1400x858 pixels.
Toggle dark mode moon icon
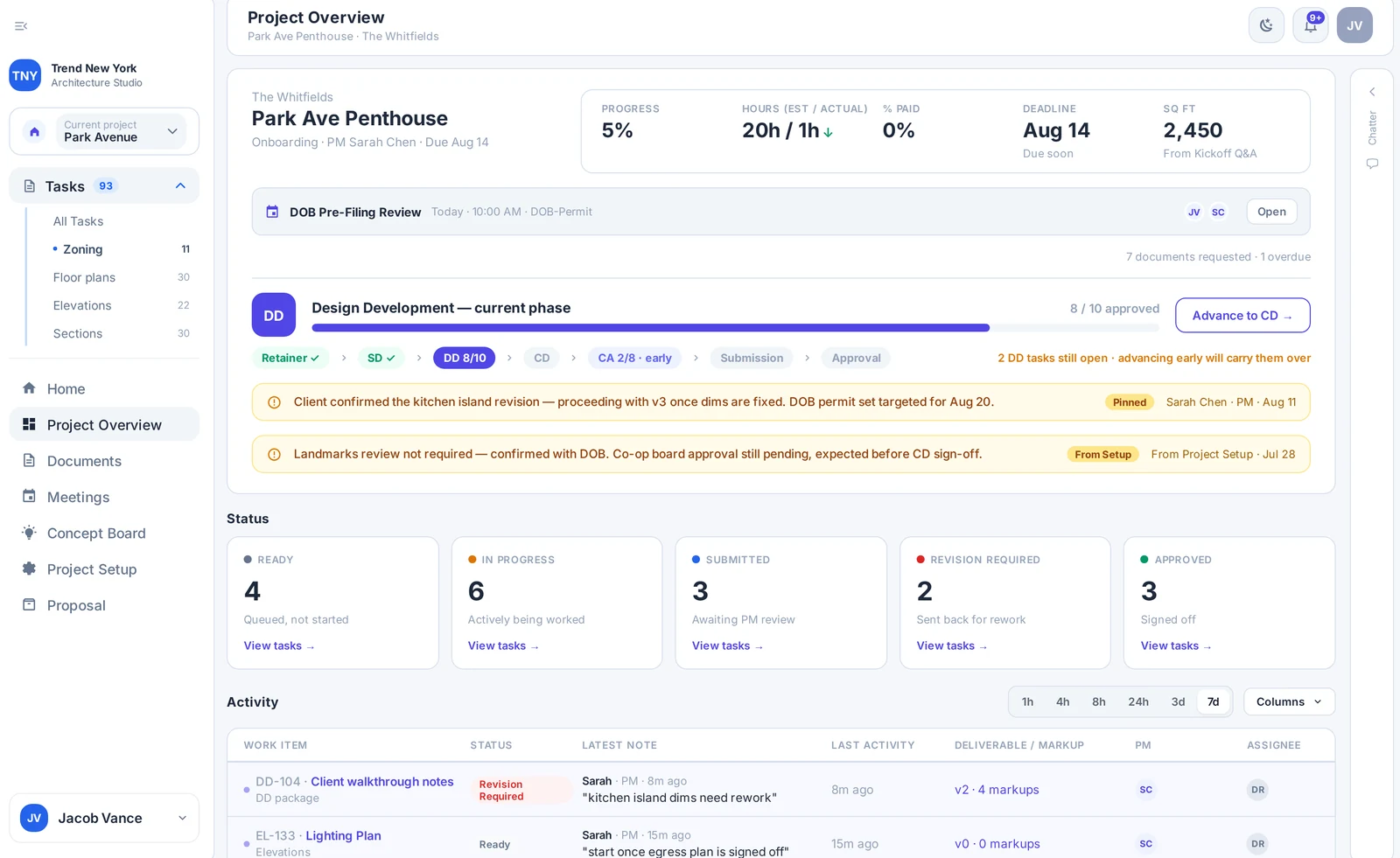[x=1266, y=25]
